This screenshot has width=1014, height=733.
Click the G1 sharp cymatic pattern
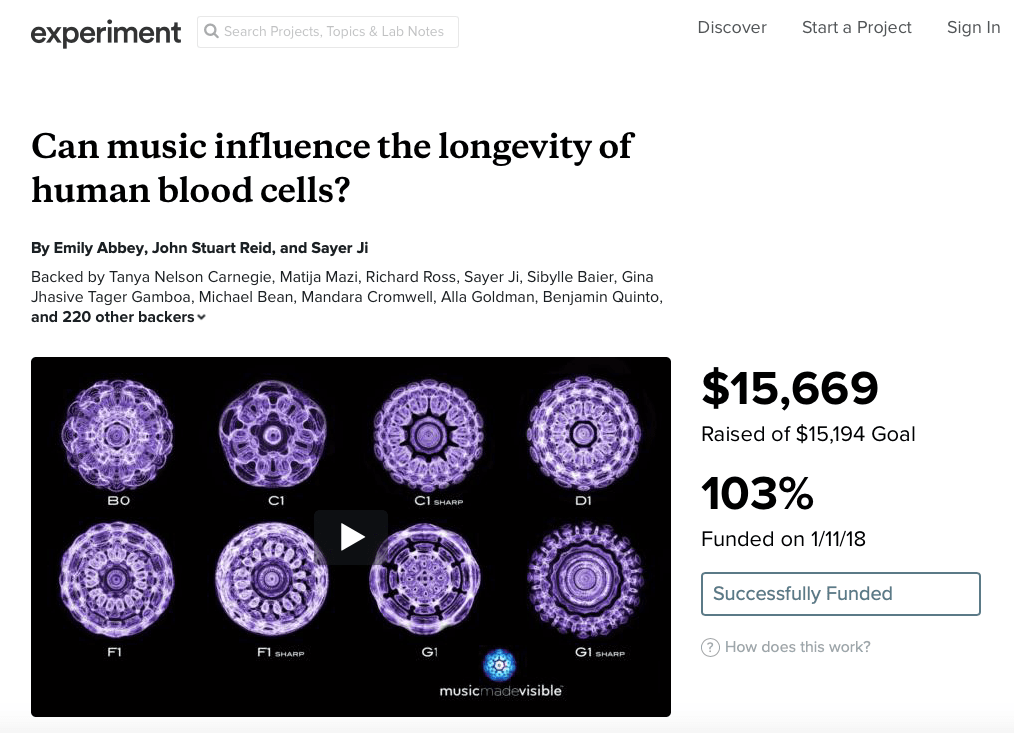[584, 580]
